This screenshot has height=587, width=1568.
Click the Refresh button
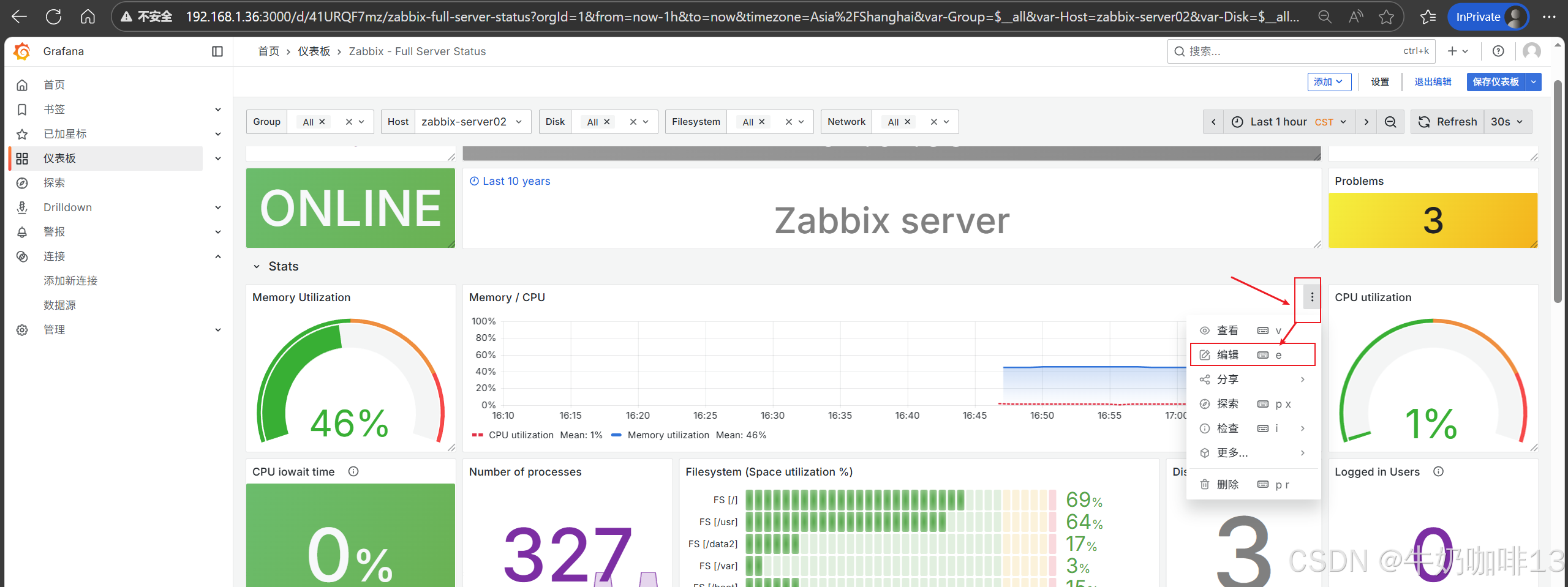[1447, 122]
